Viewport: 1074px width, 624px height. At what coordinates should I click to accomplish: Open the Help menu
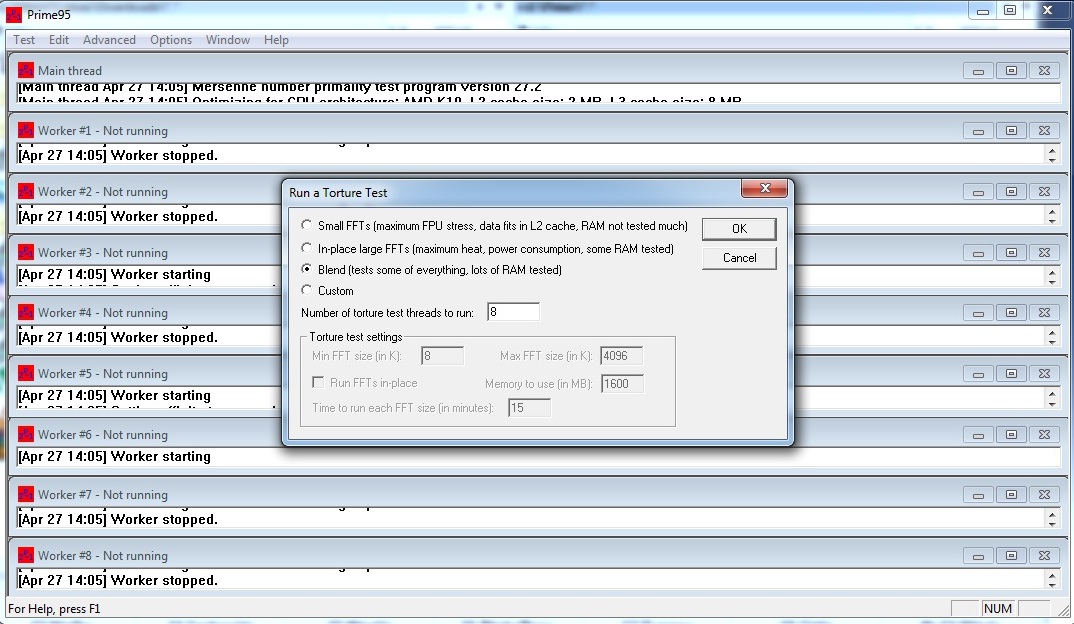(276, 40)
